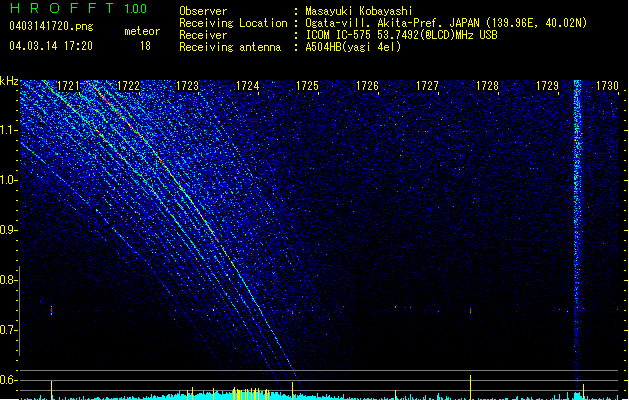
Task: Click the 1727 time axis marker
Action: (x=427, y=86)
